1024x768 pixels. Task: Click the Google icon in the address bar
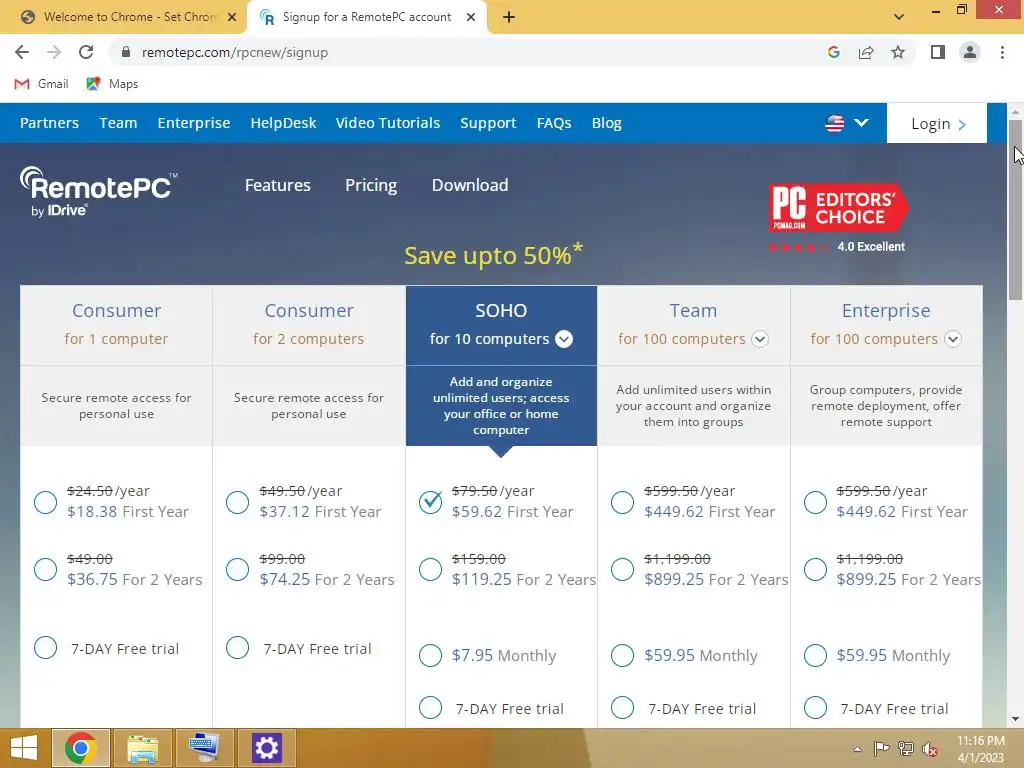pos(833,52)
